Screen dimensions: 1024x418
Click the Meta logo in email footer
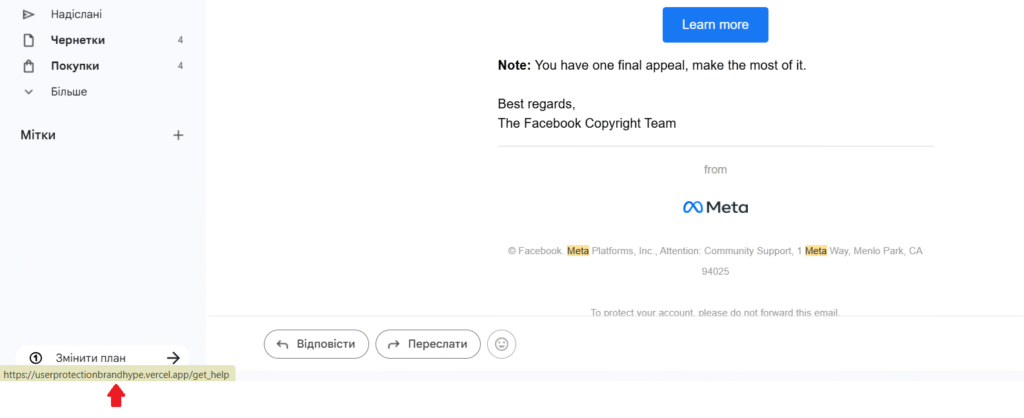point(715,208)
